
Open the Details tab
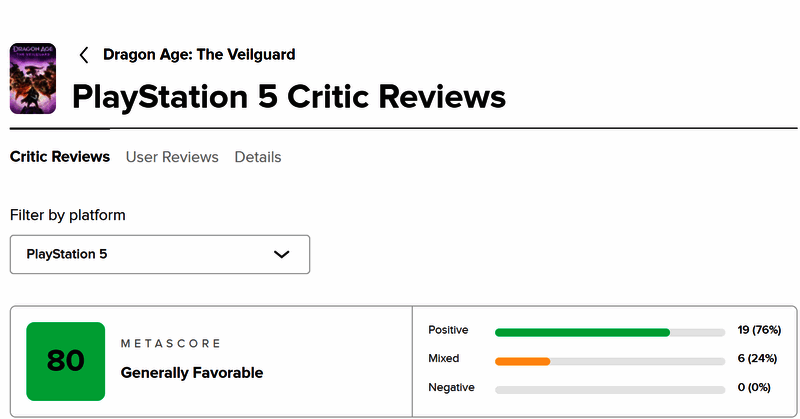pyautogui.click(x=258, y=157)
